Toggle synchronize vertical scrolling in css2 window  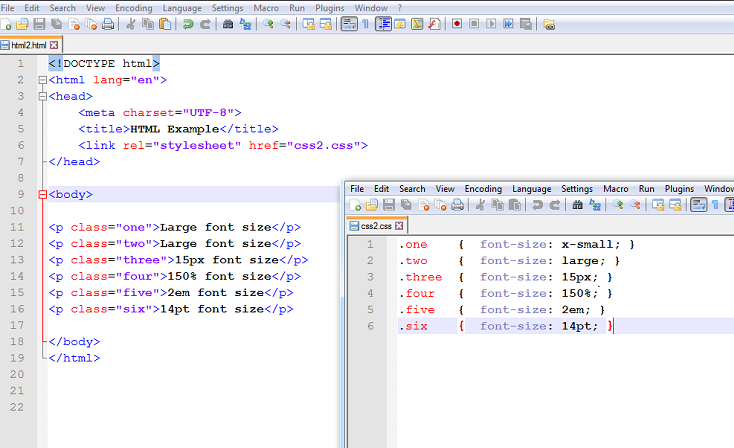pyautogui.click(x=658, y=205)
